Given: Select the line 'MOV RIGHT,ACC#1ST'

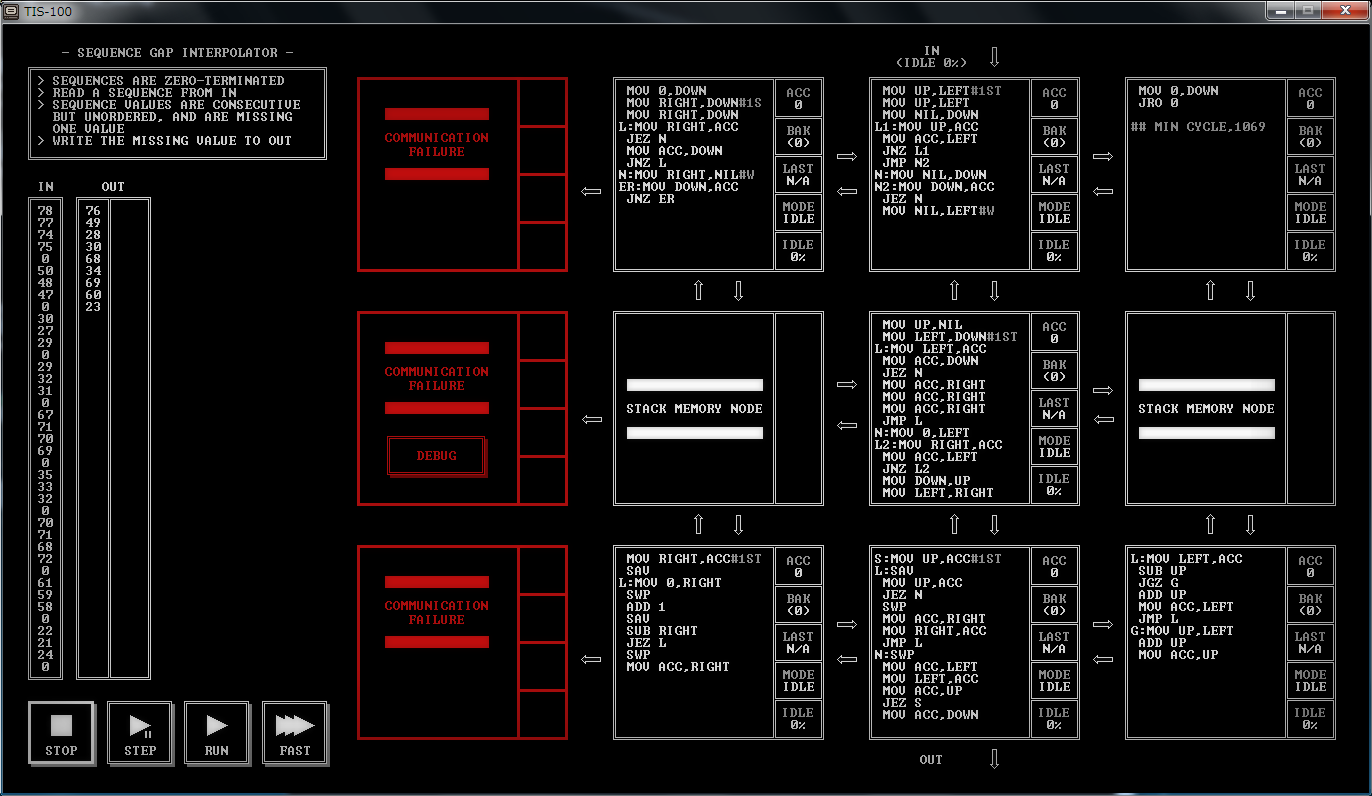Looking at the screenshot, I should pos(694,559).
